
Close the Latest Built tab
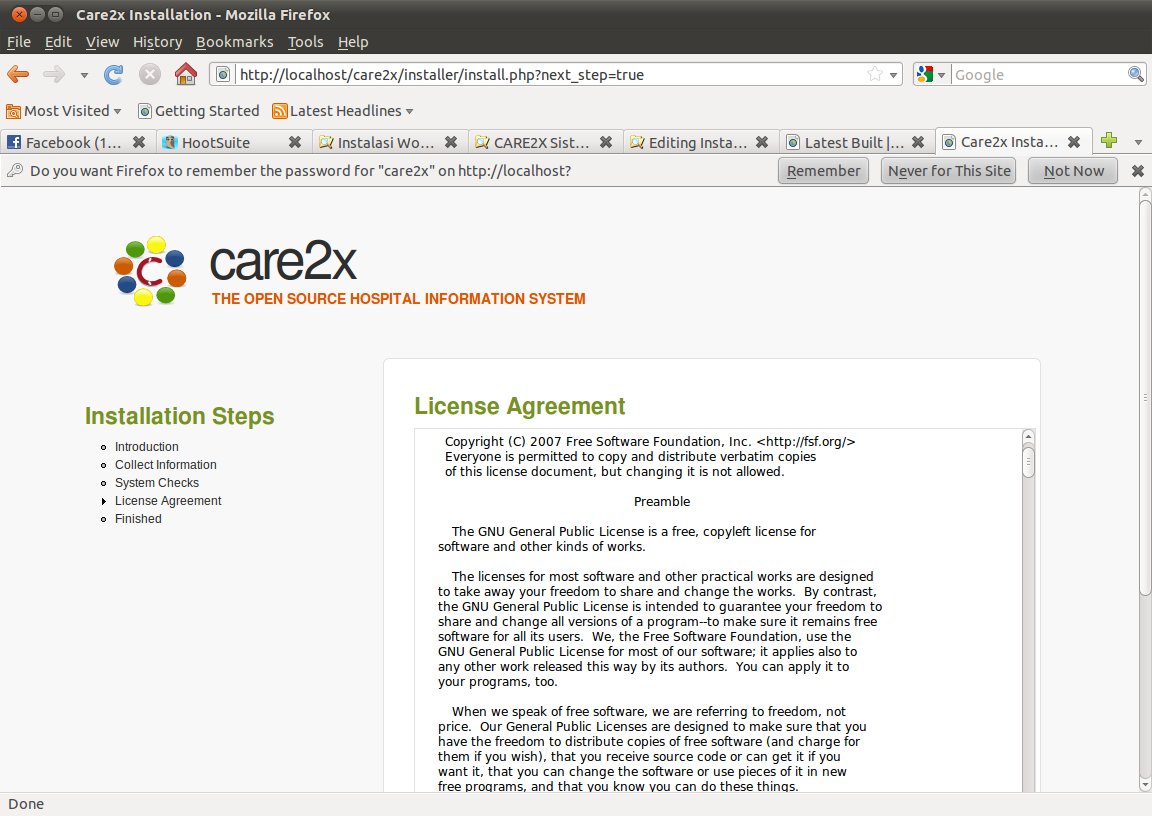918,142
